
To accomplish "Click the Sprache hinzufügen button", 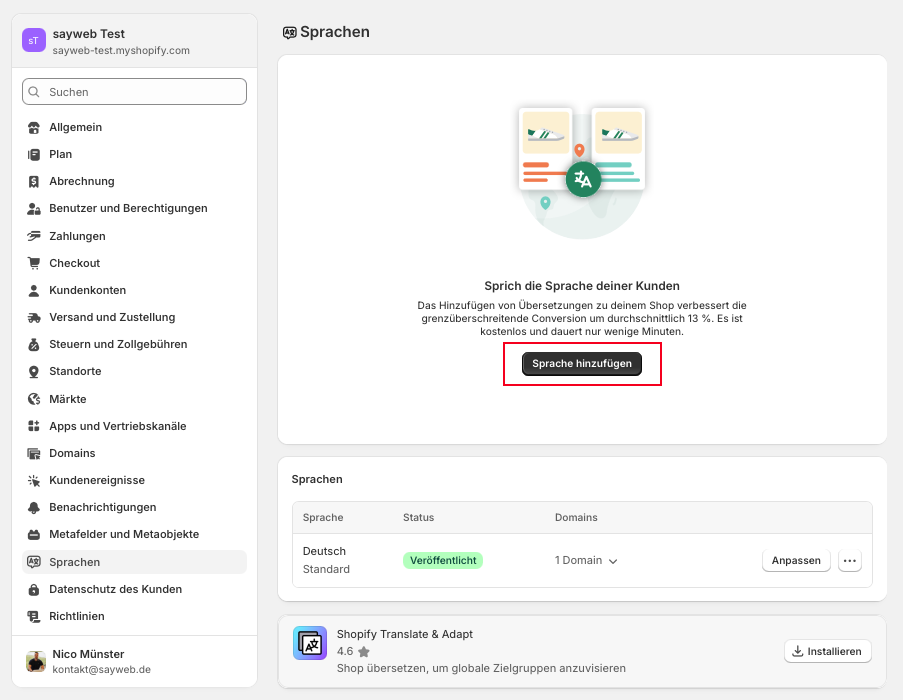I will click(582, 364).
